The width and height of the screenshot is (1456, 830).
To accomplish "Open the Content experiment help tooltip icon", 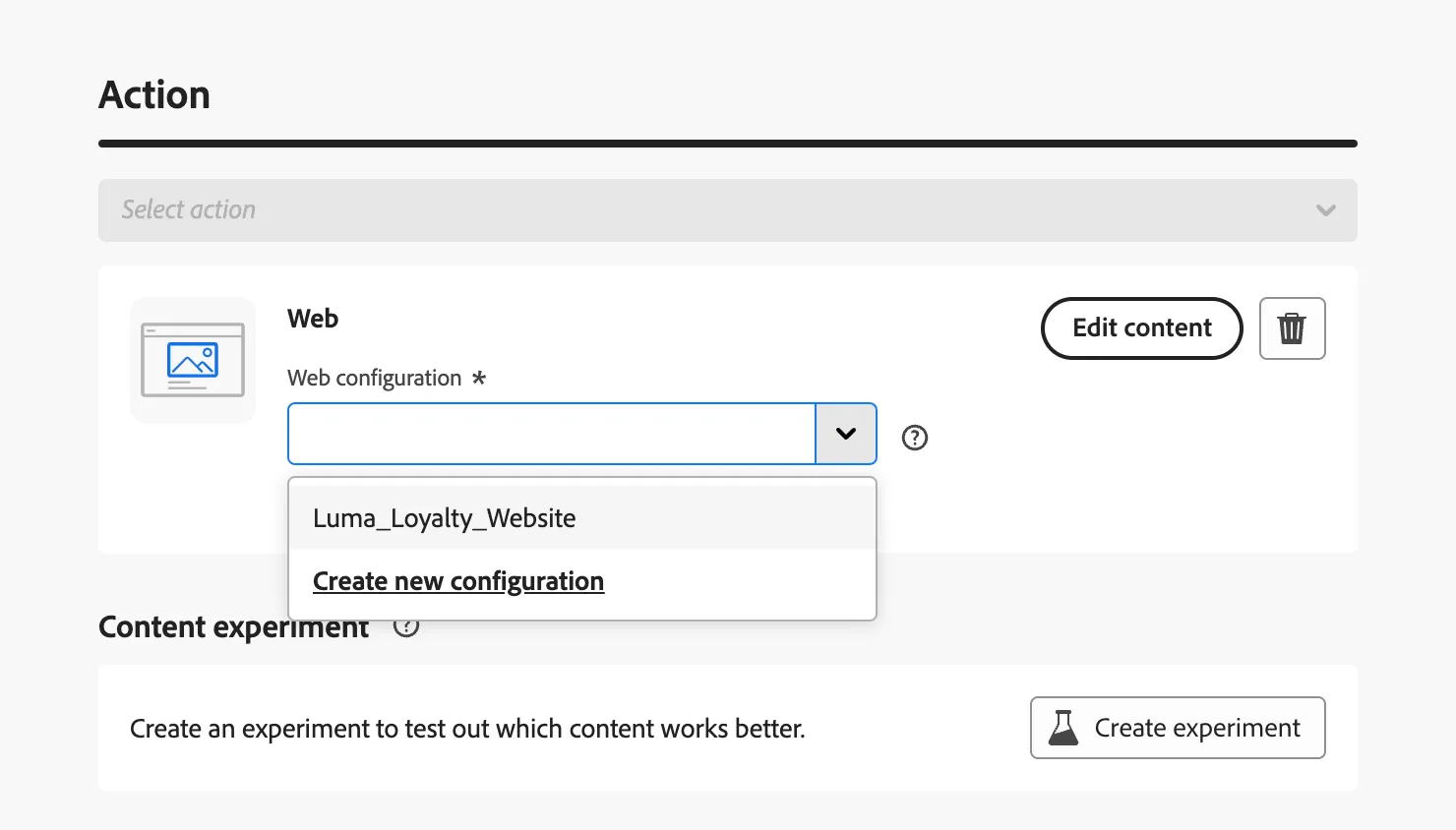I will point(406,626).
